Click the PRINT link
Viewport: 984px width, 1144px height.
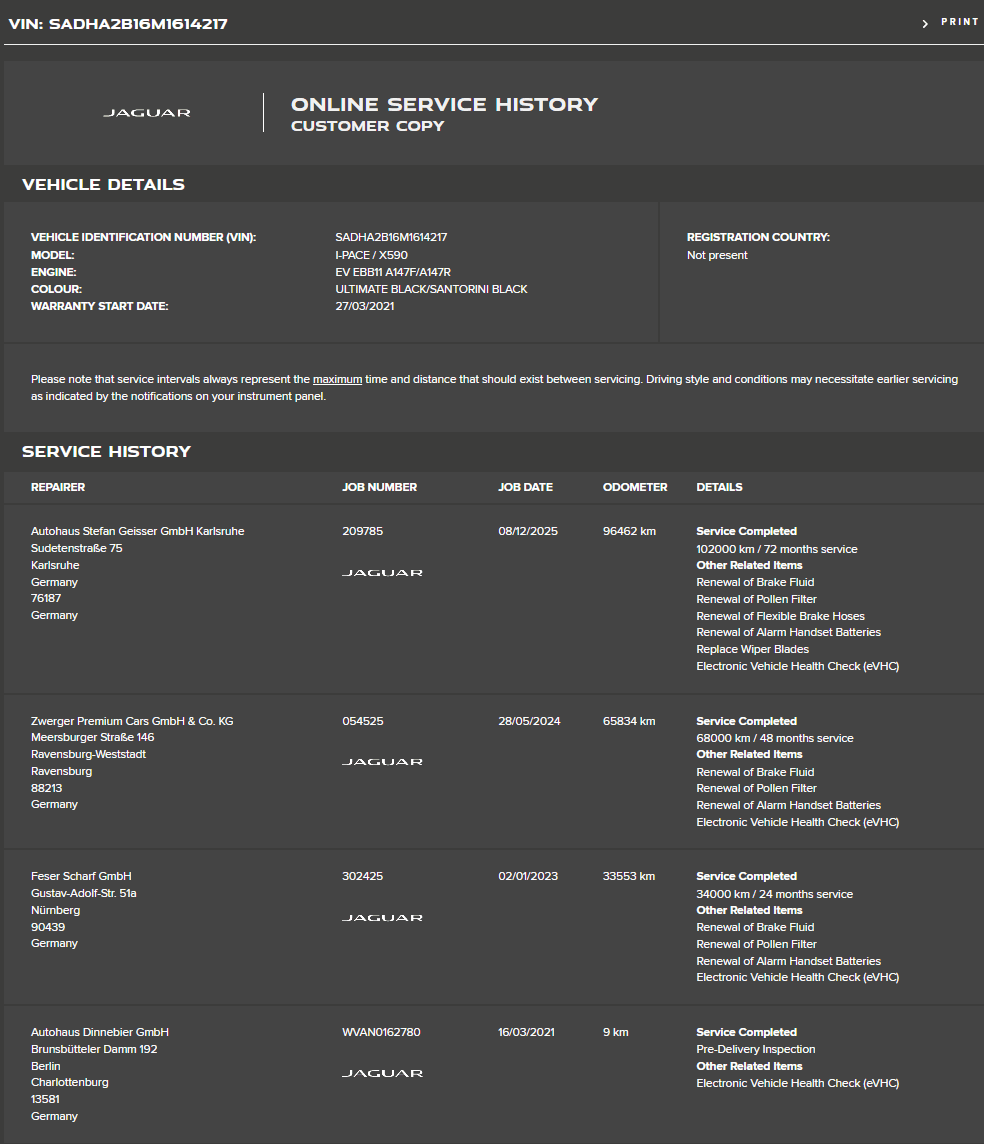pos(959,22)
